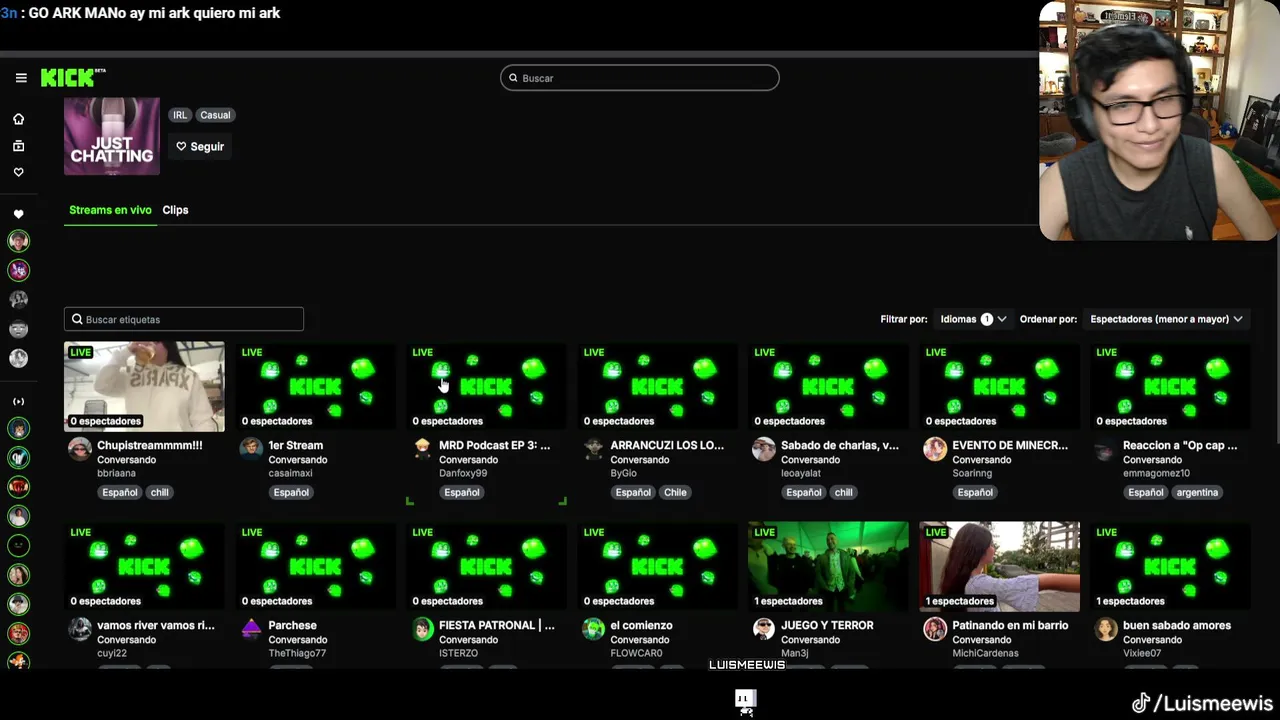Screen dimensions: 1280x720
Task: Open Sabado de charlas stream title
Action: (840, 445)
